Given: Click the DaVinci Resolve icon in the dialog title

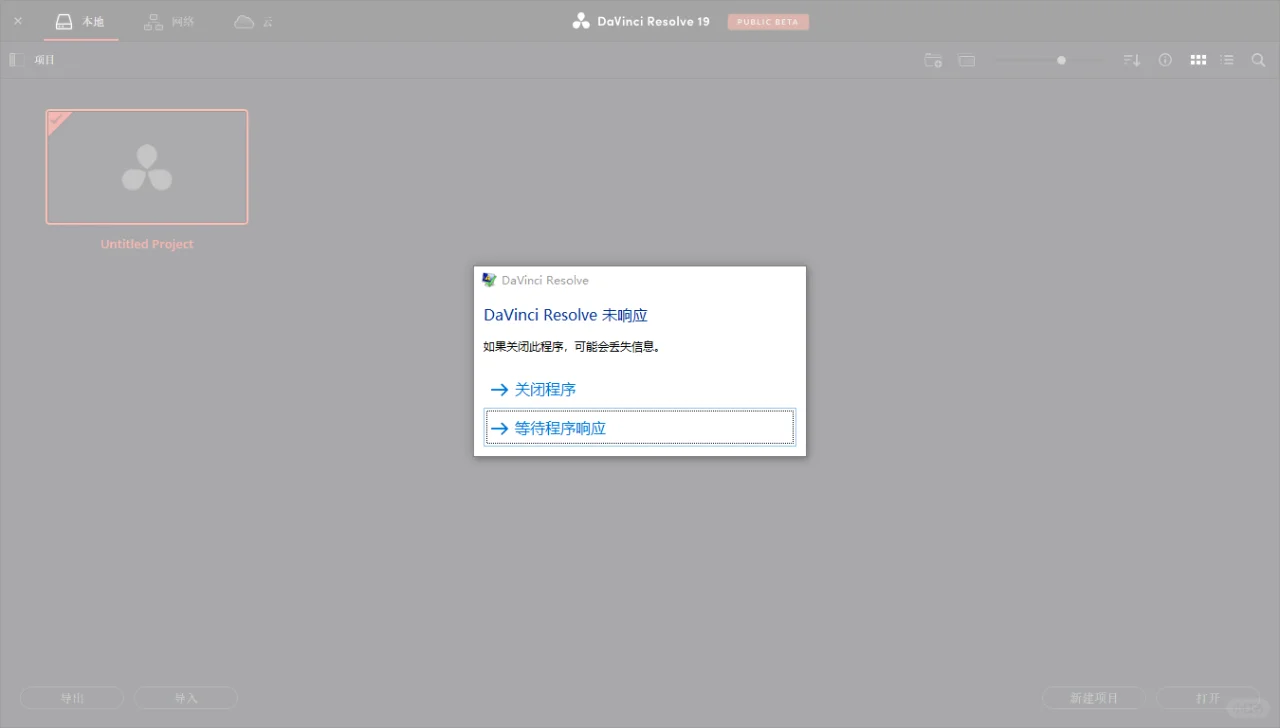Looking at the screenshot, I should [x=489, y=280].
